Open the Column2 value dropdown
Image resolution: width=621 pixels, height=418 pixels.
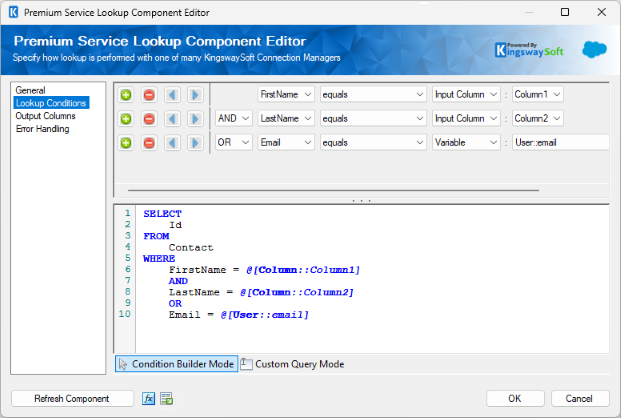[x=537, y=118]
